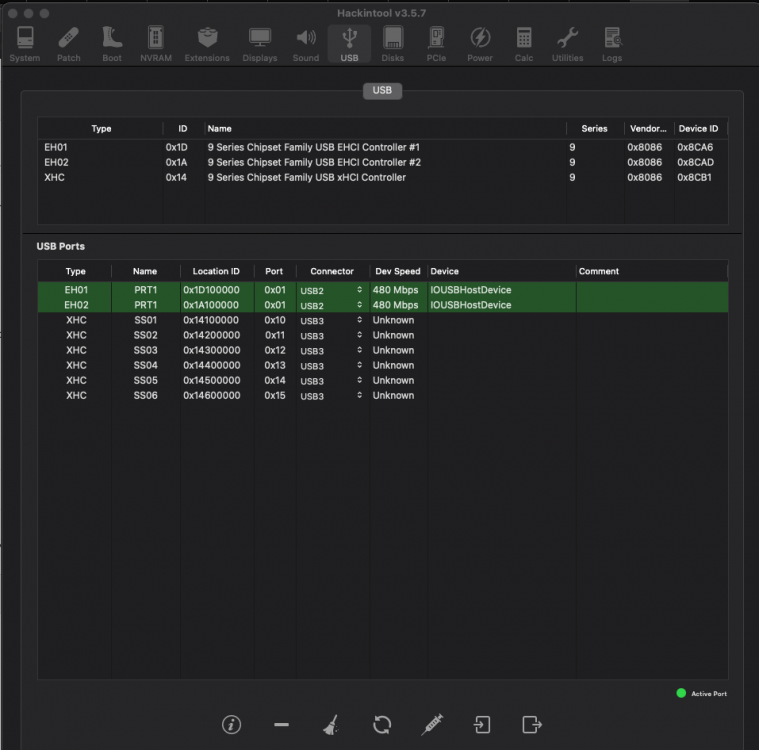The height and width of the screenshot is (750, 759).
Task: Select the xHCI Controller row
Action: 382,177
